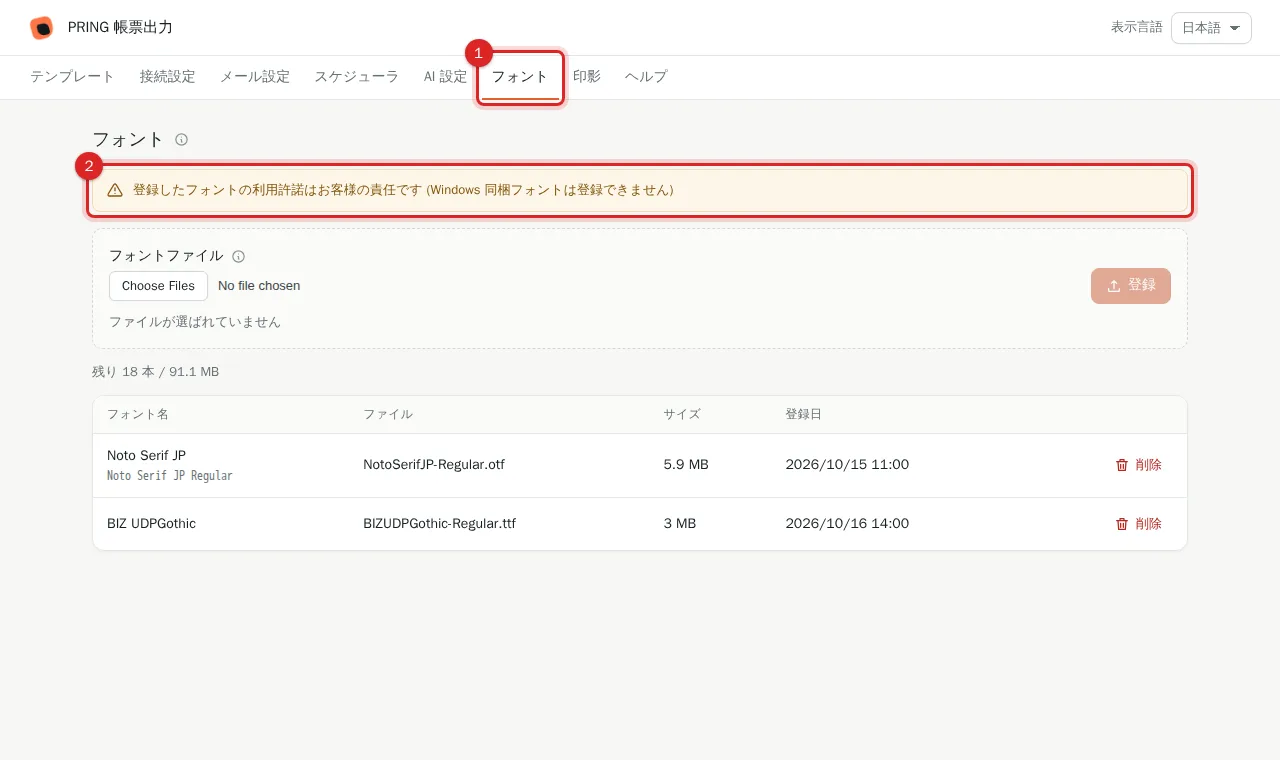Click the 表示言語 label
The height and width of the screenshot is (760, 1280).
tap(1137, 28)
